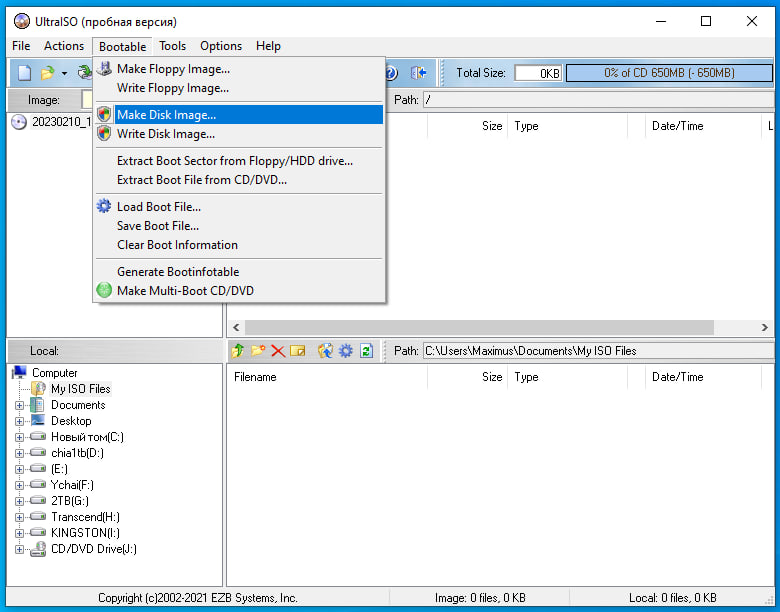This screenshot has height=612, width=780.
Task: Click the New image toolbar icon
Action: (24, 73)
